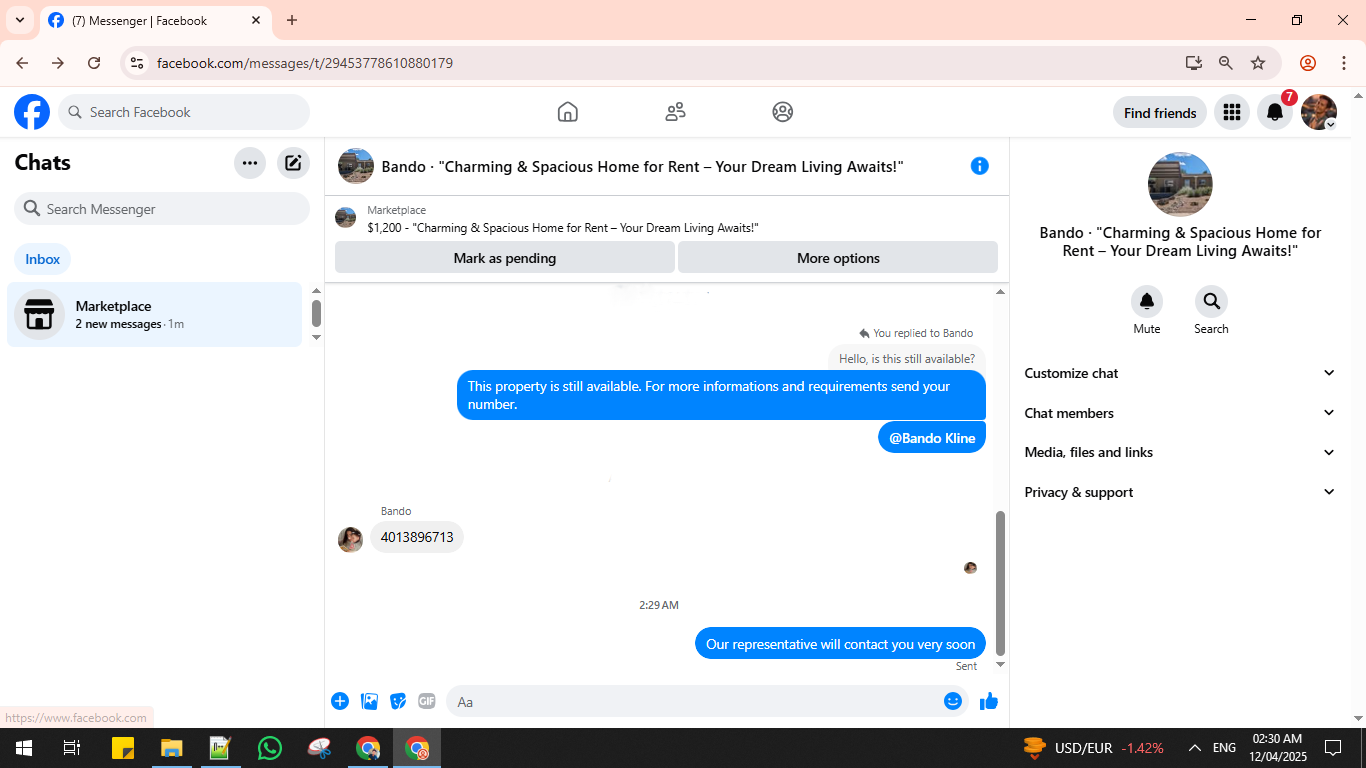Open Chrome three-dot menu

(1344, 63)
